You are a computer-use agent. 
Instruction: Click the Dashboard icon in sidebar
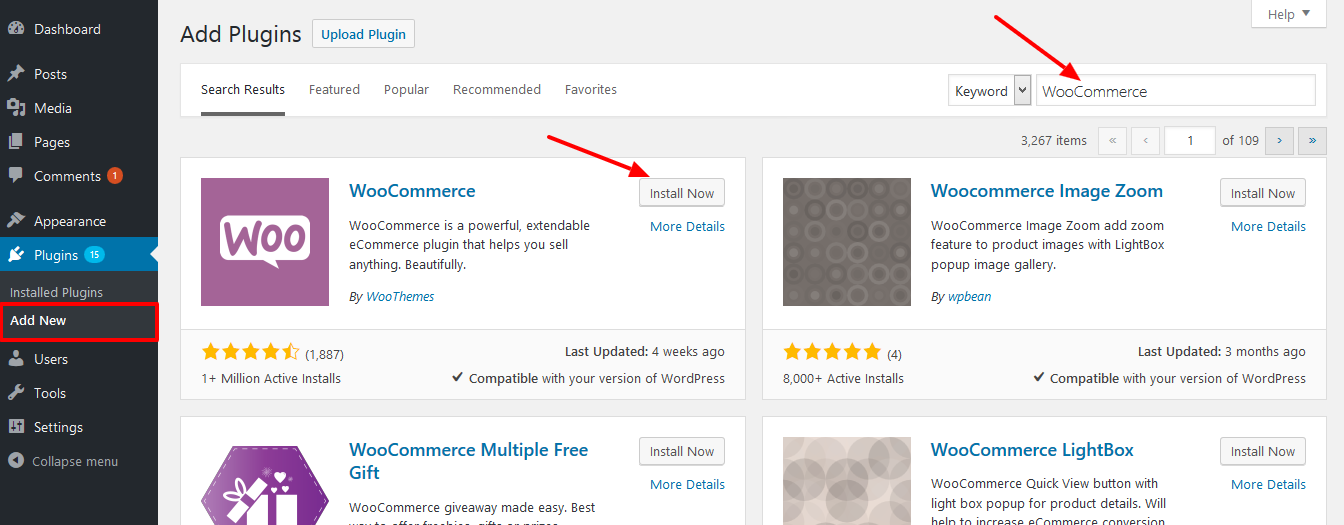[16, 29]
